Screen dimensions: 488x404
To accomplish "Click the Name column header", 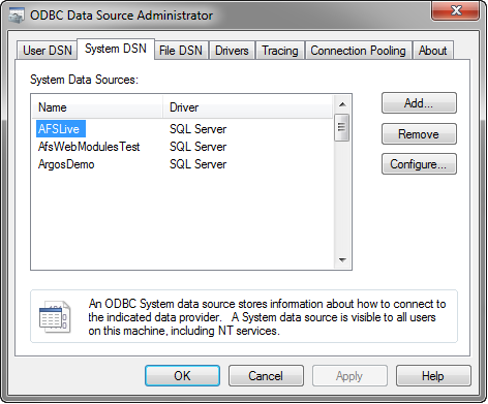I will click(97, 107).
